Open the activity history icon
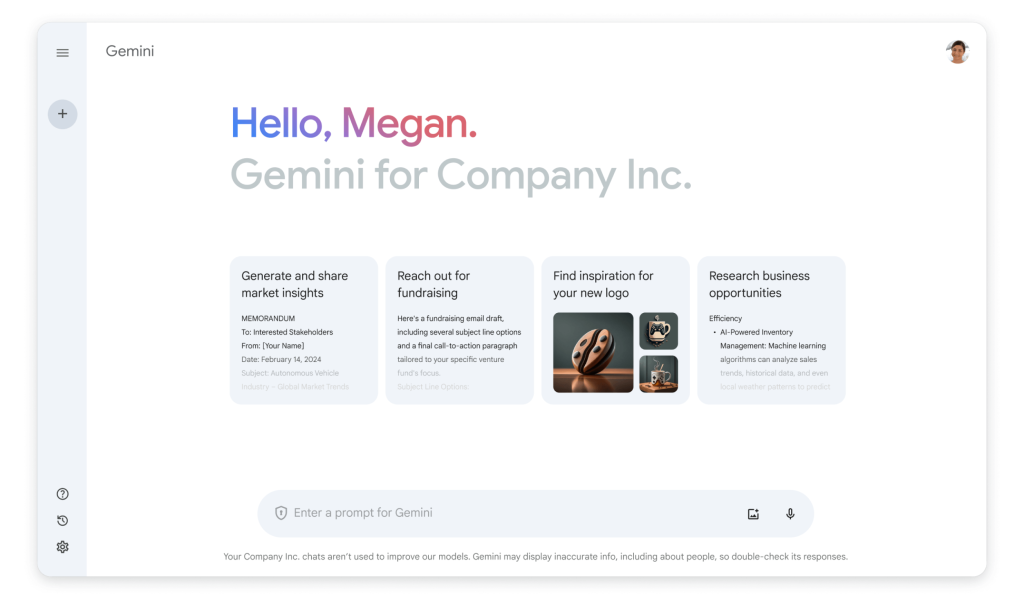The width and height of the screenshot is (1024, 597). pos(63,521)
